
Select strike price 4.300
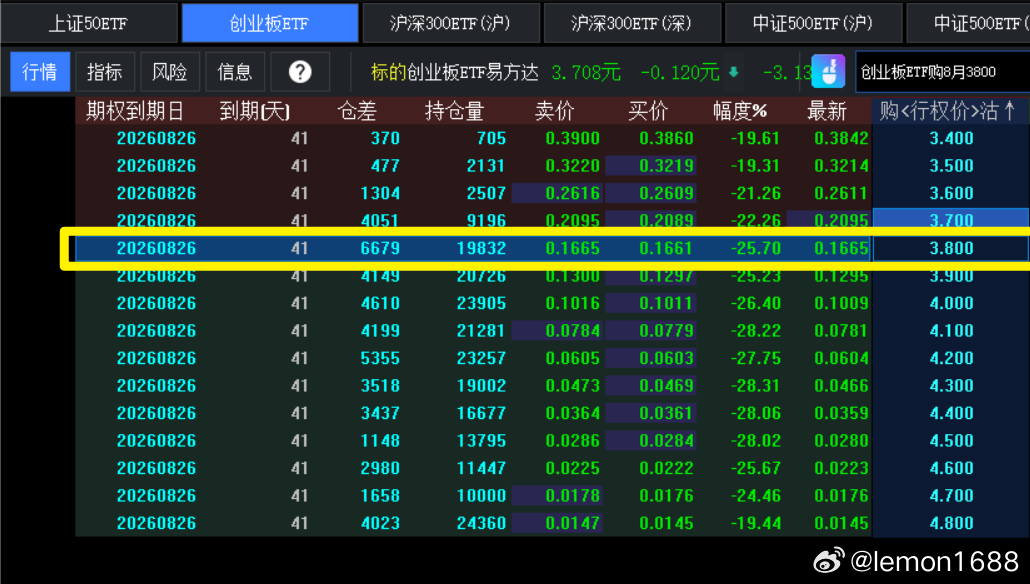pos(951,386)
